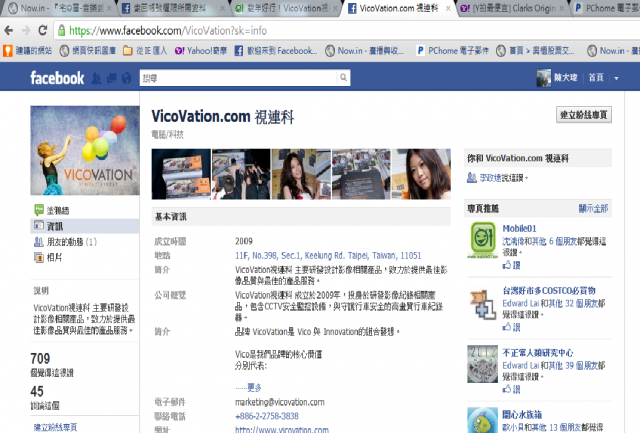Viewport: 640px width, 433px height.
Task: Click the 開心水族箱 fish icon
Action: pyautogui.click(x=482, y=420)
